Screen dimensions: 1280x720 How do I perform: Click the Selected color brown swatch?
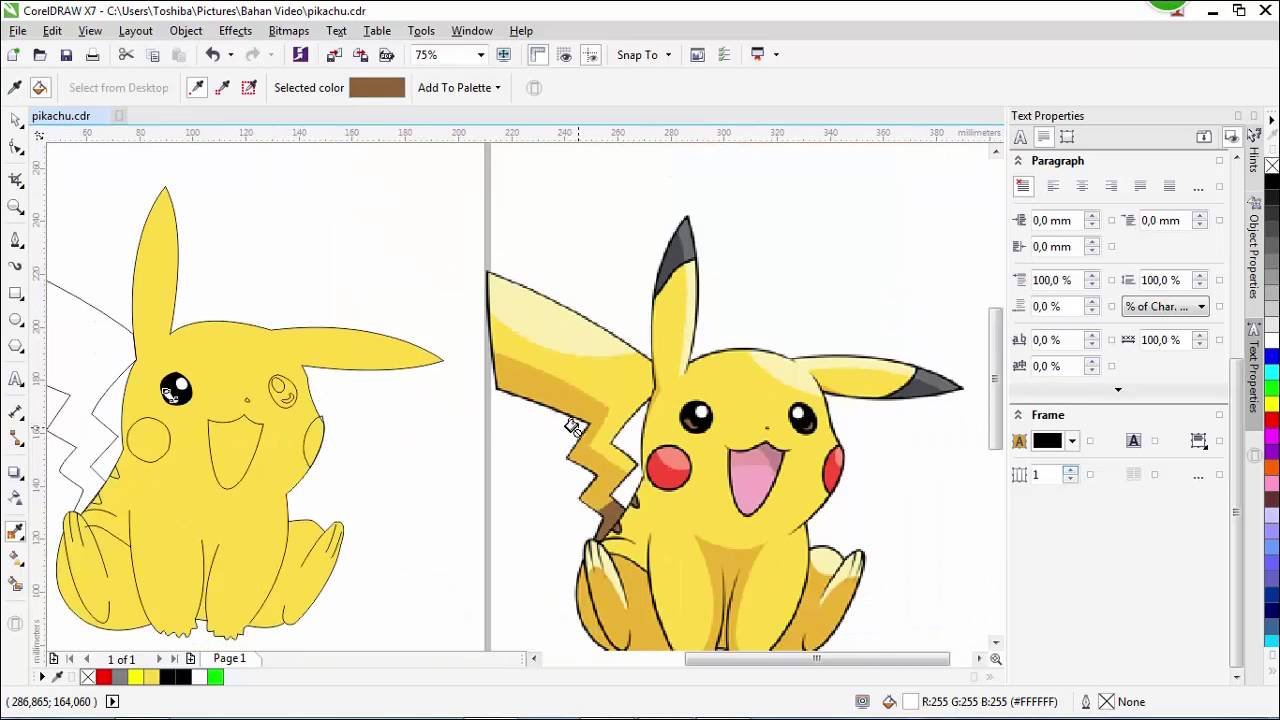click(377, 88)
